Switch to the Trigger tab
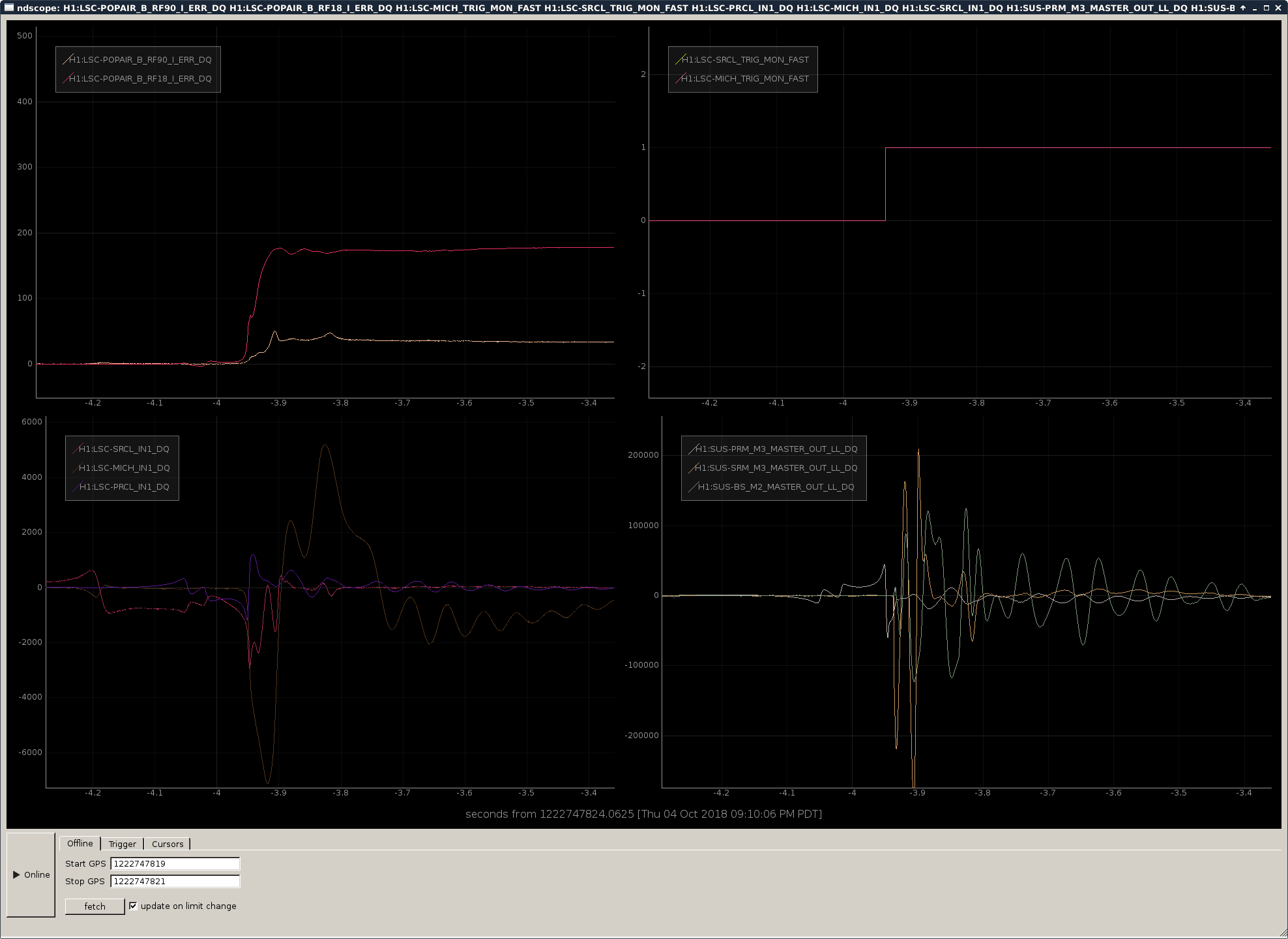1288x939 pixels. coord(122,844)
